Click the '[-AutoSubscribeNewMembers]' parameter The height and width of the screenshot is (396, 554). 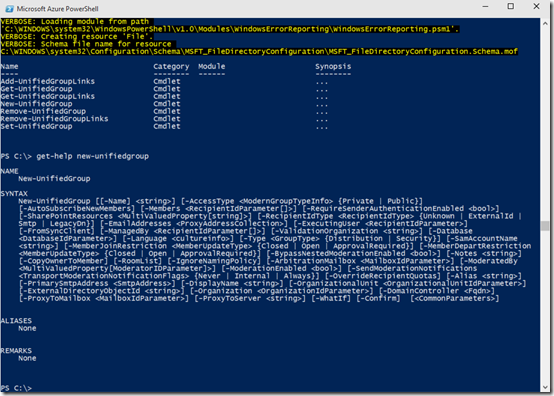(77, 208)
